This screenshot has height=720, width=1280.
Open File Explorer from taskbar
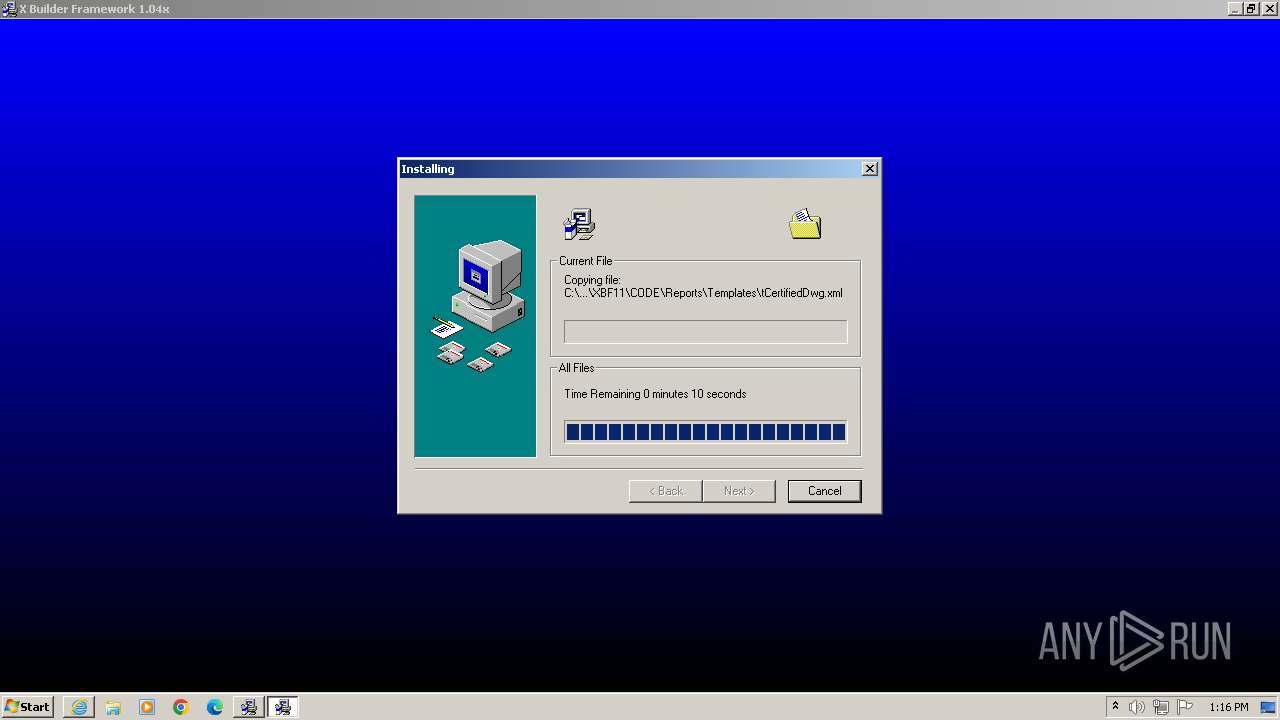coord(113,707)
